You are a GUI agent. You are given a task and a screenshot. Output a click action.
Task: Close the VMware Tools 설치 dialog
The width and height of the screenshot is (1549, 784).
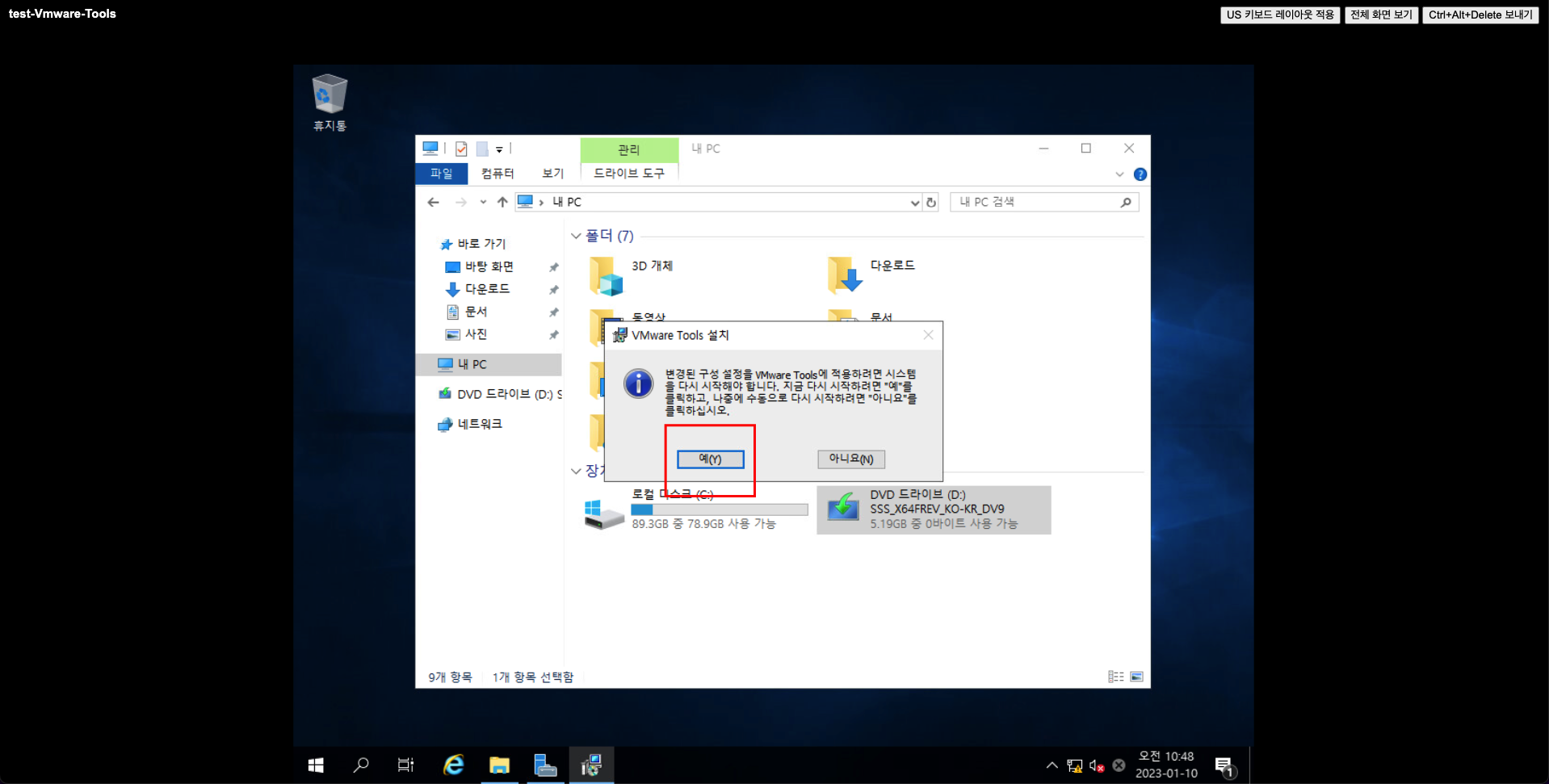coord(928,335)
